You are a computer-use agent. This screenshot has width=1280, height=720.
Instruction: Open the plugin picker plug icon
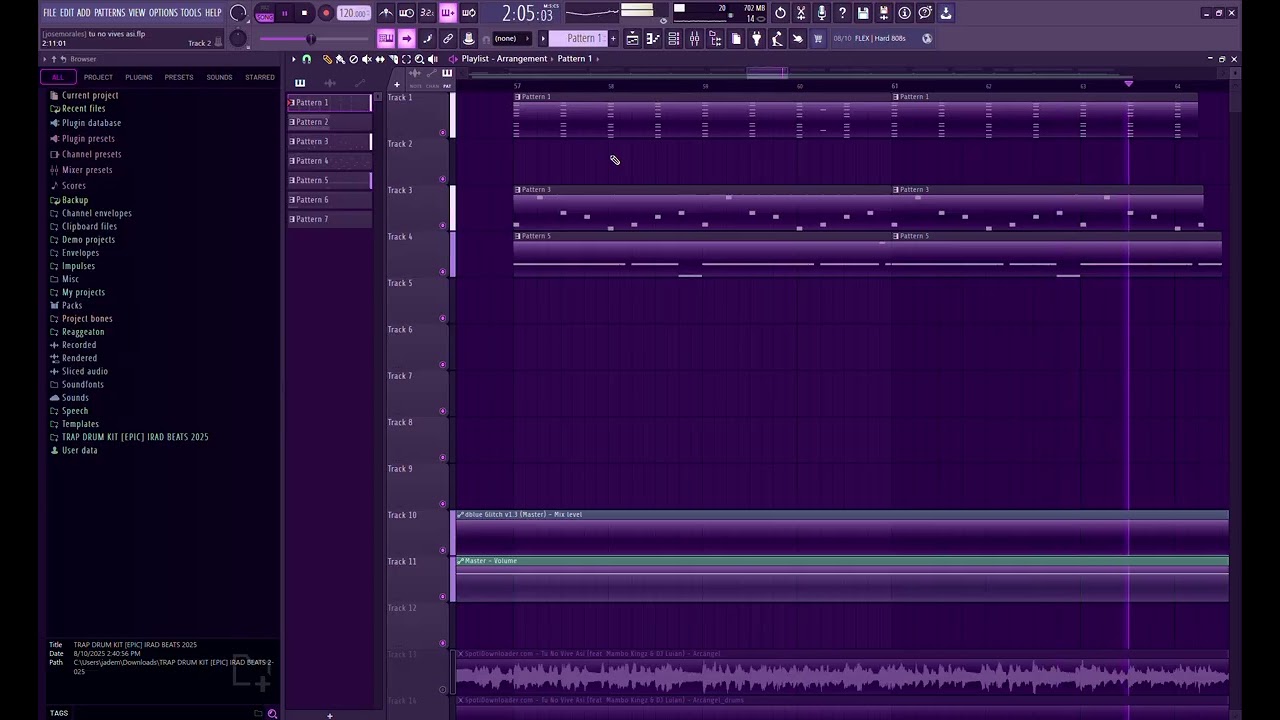(757, 39)
